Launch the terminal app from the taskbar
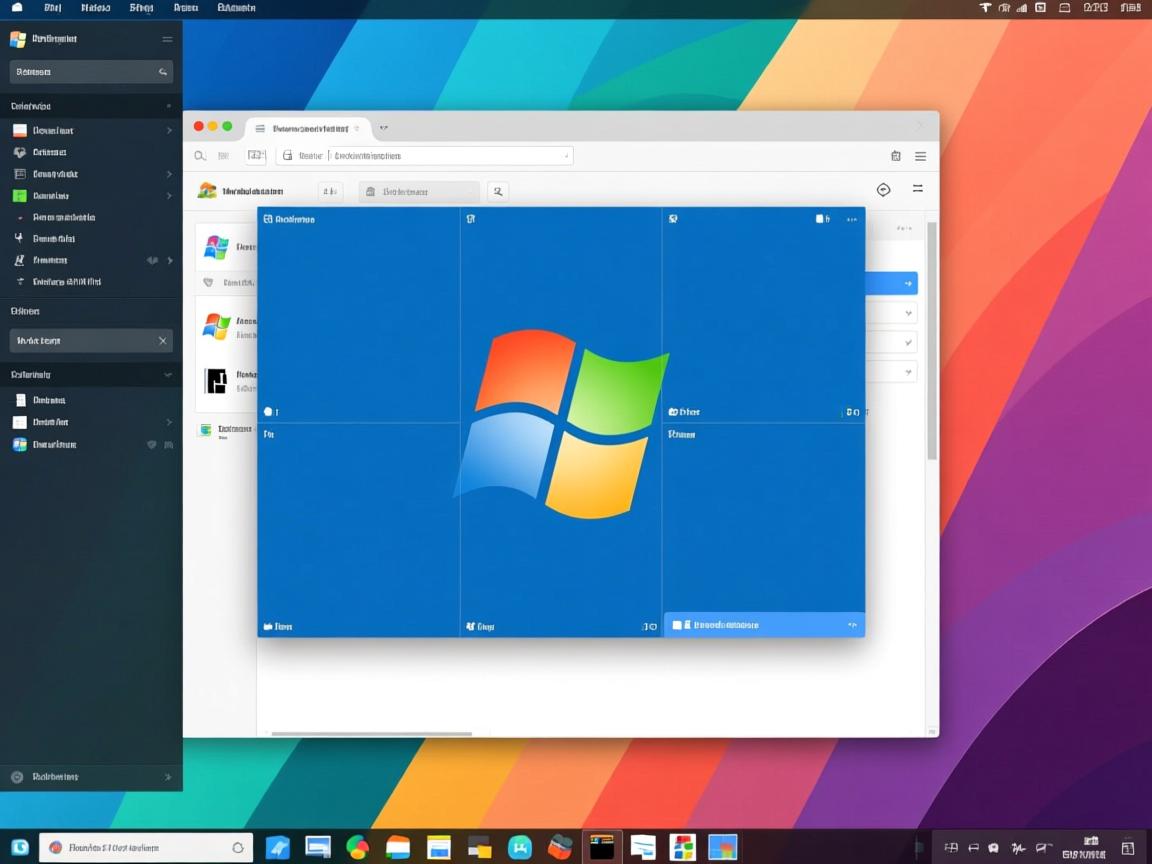1152x864 pixels. [x=602, y=847]
